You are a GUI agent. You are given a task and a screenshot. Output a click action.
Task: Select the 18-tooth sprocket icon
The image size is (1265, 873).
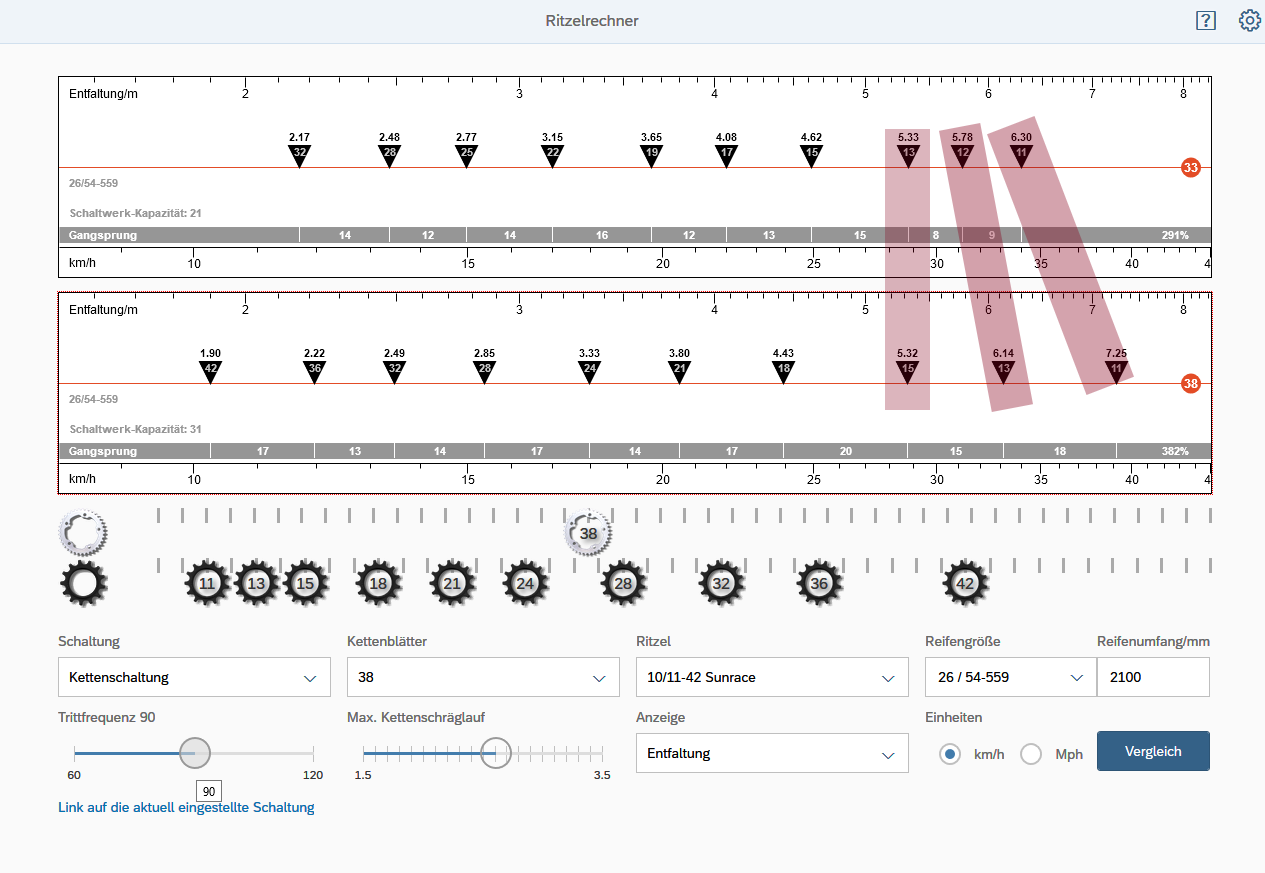click(x=378, y=583)
